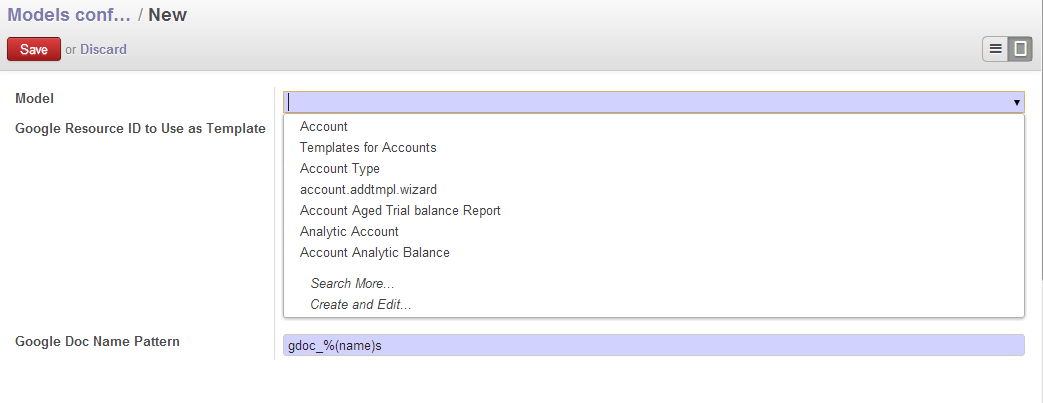Discard the new record
Image resolution: width=1043 pixels, height=403 pixels.
pos(103,49)
